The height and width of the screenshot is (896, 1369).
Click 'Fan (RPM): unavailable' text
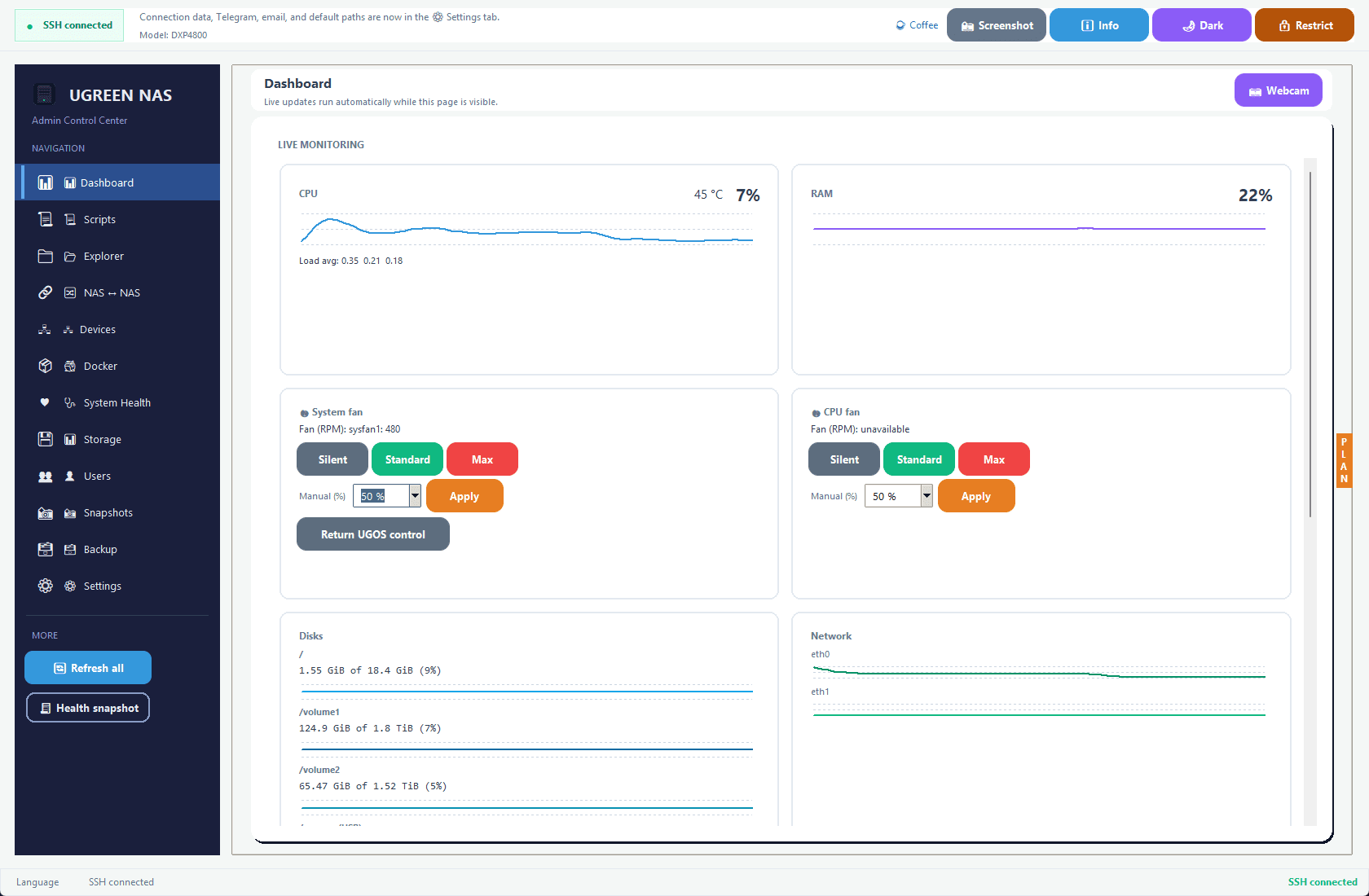(860, 429)
